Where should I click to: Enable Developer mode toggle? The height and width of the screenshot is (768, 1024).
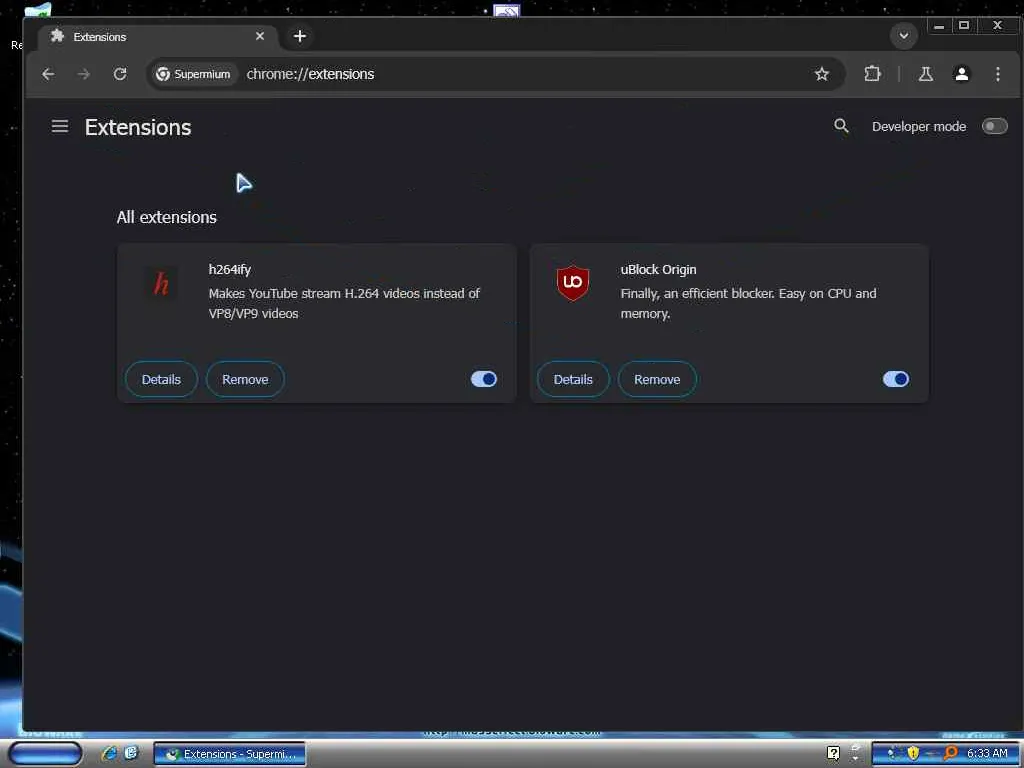point(995,126)
